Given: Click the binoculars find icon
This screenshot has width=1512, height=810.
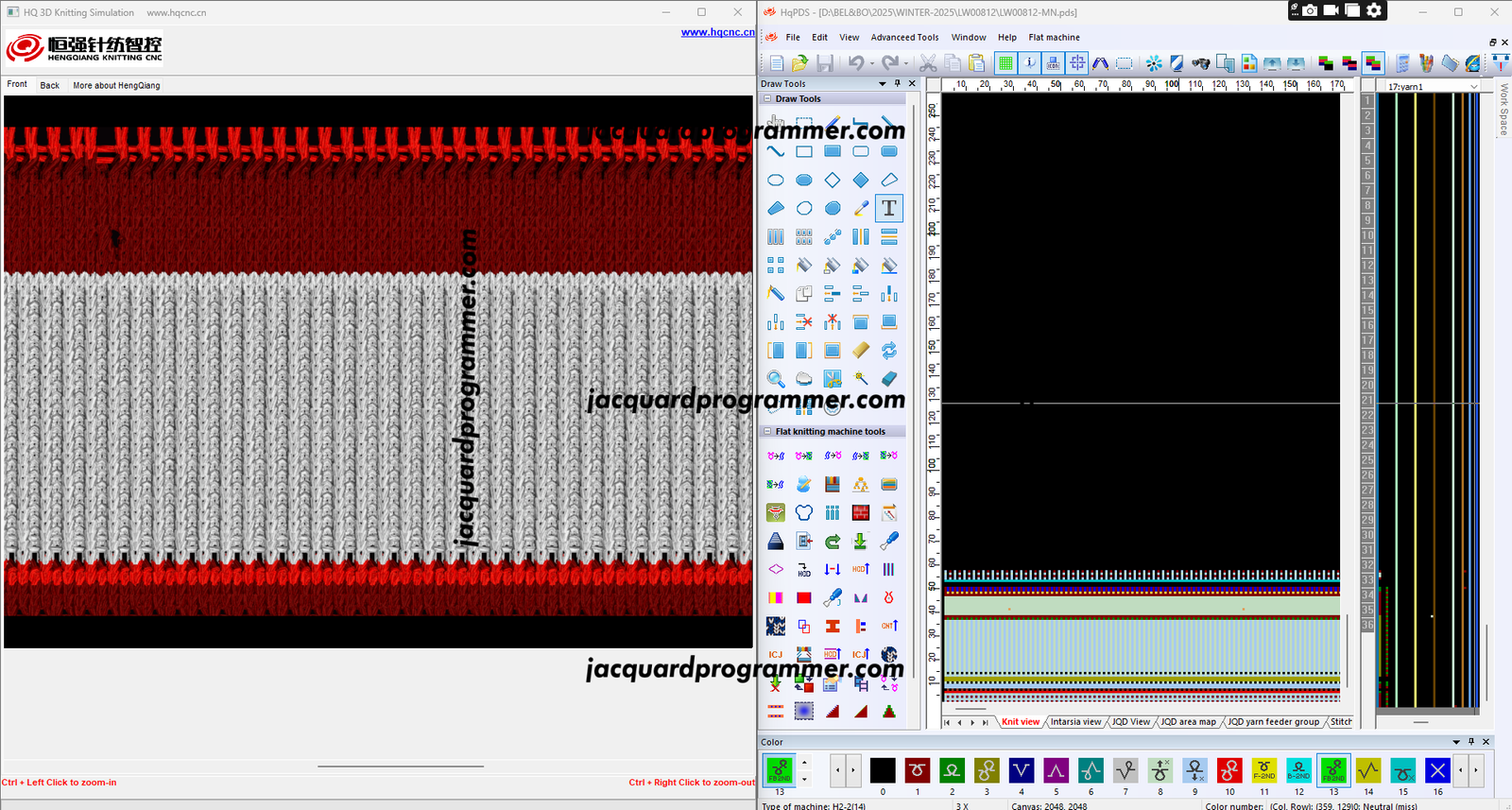Looking at the screenshot, I should coord(1200,63).
